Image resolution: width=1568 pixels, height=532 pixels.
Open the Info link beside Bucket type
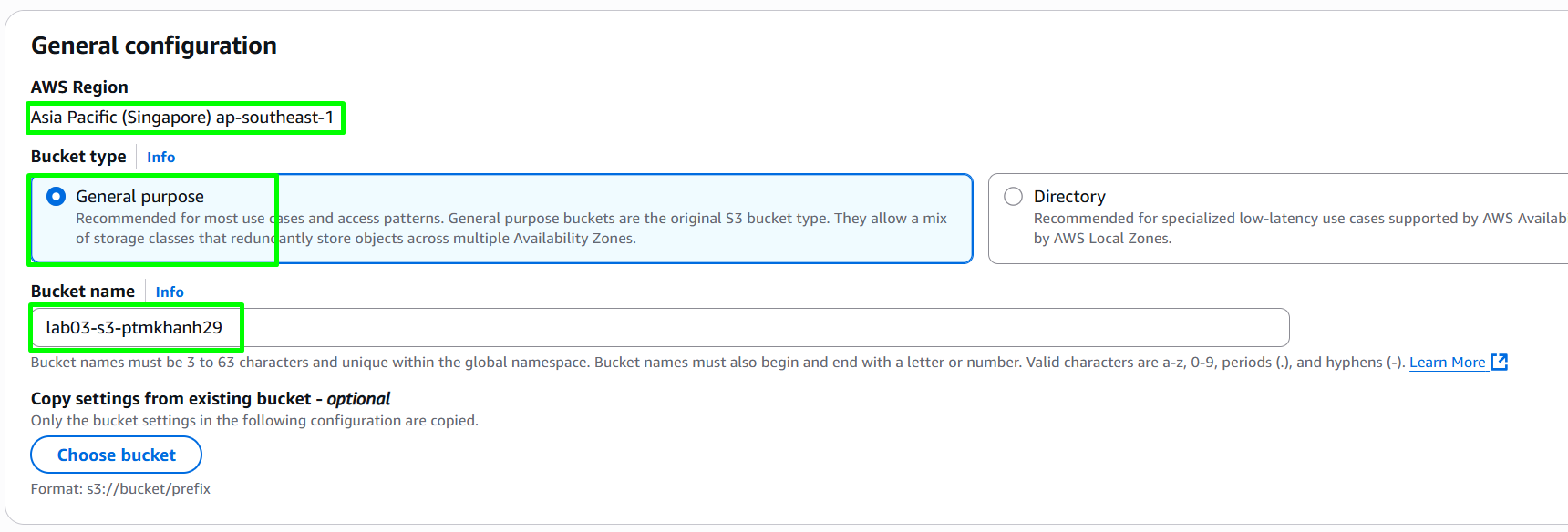(160, 157)
